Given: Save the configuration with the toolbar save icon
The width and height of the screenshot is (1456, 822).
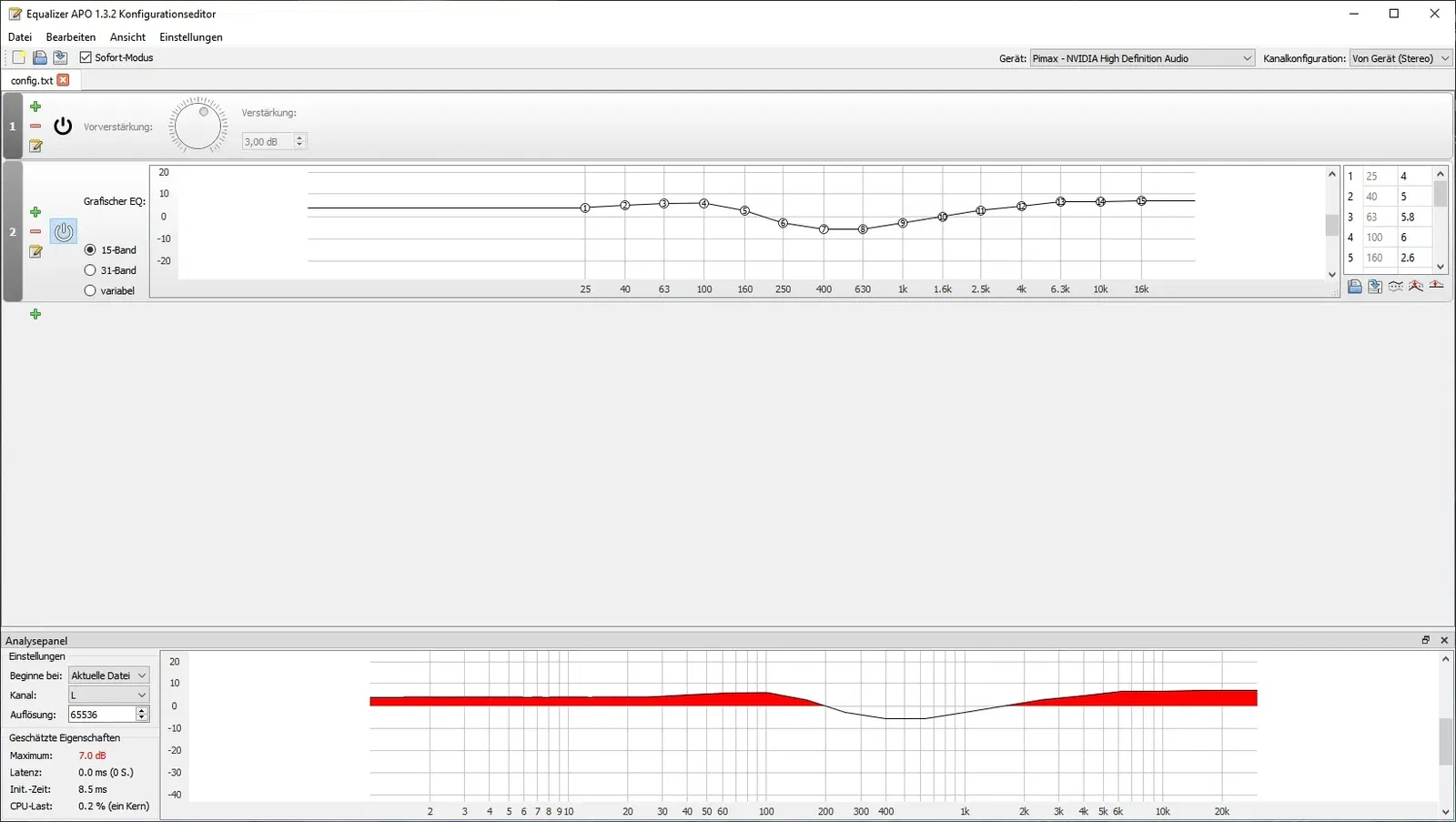Looking at the screenshot, I should [x=60, y=57].
